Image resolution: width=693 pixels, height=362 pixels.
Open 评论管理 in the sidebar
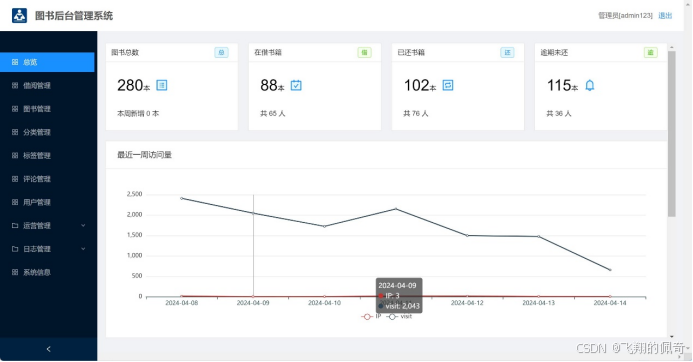click(47, 179)
